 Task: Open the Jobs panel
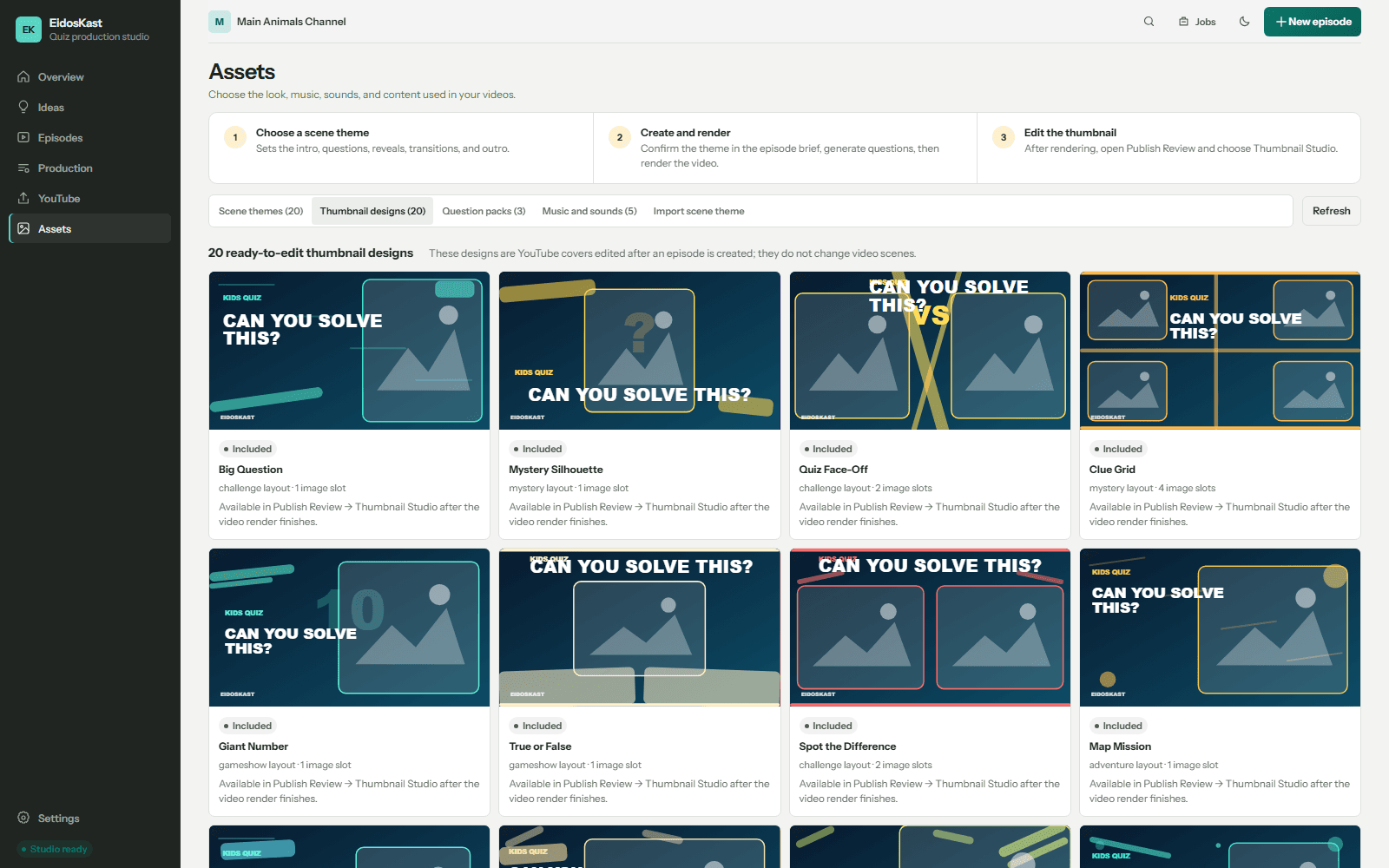click(1197, 22)
